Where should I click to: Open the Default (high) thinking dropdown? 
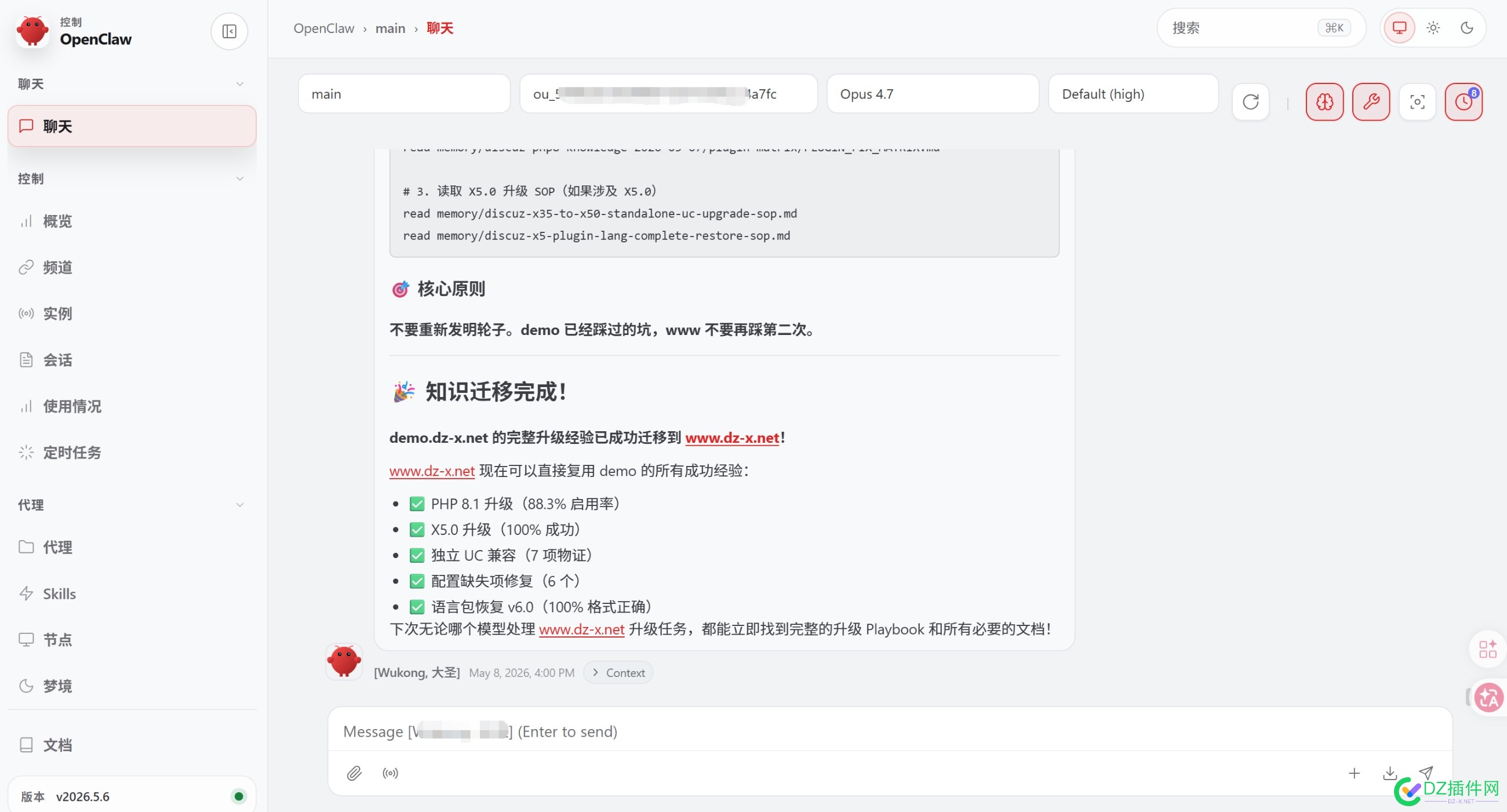[x=1133, y=93]
